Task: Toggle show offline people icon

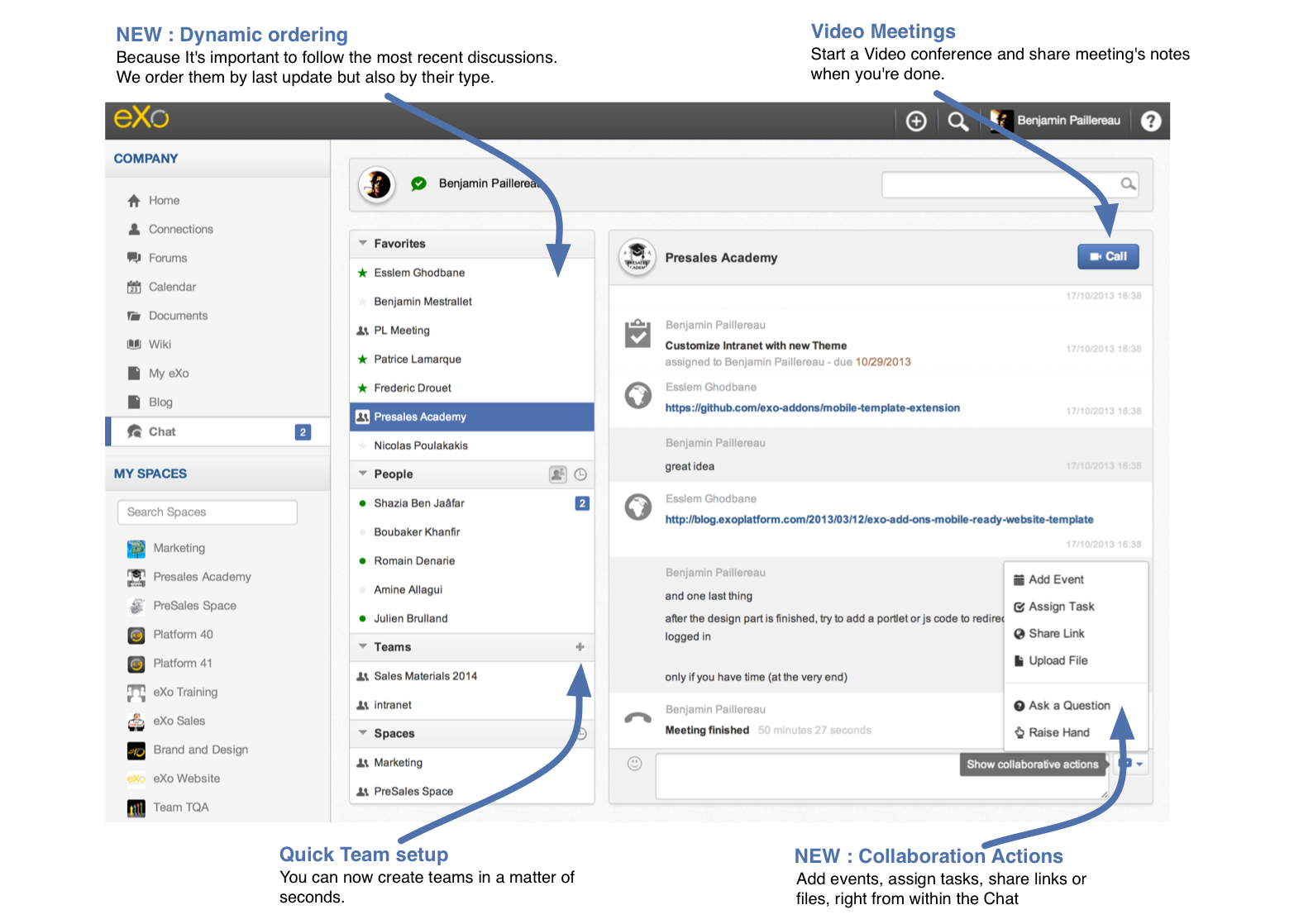Action: pyautogui.click(x=558, y=474)
